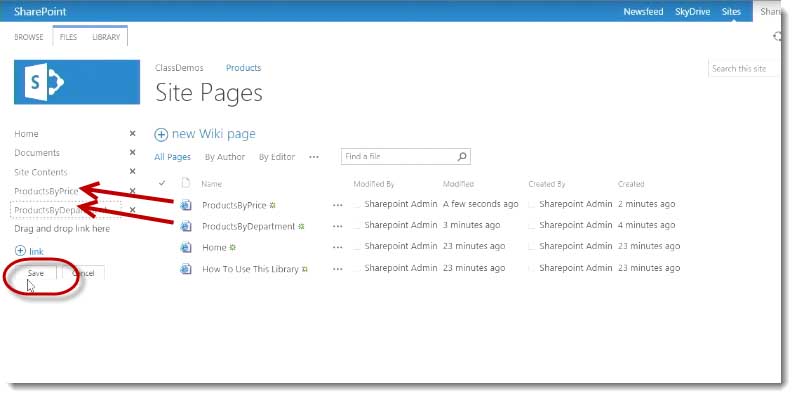Open the Products breadcrumb link
796x398 pixels.
[x=243, y=68]
